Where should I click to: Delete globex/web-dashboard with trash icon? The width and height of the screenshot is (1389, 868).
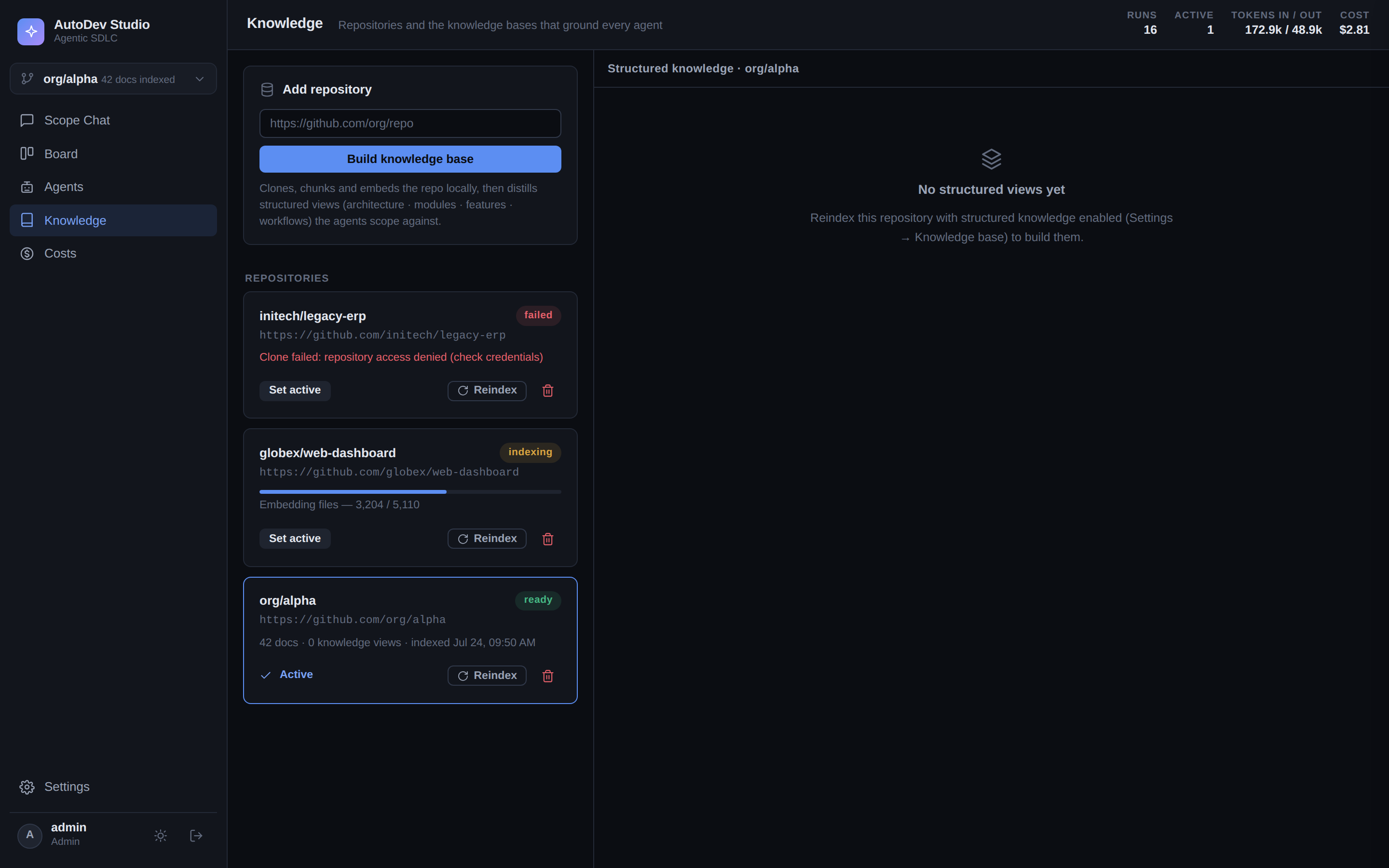coord(547,539)
